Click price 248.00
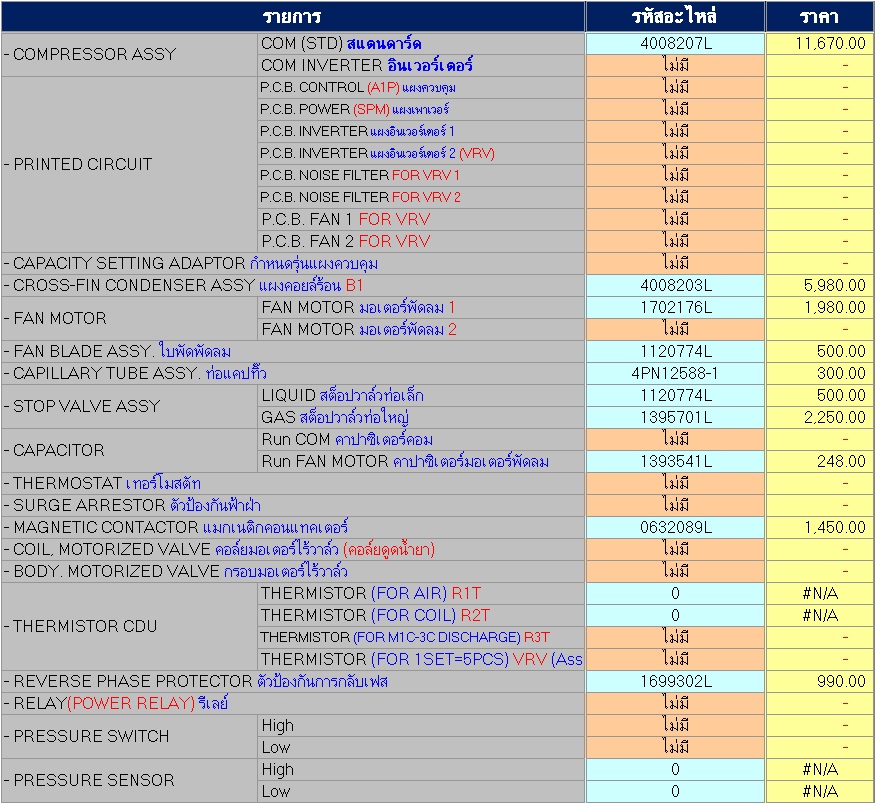The image size is (875, 803). click(819, 461)
